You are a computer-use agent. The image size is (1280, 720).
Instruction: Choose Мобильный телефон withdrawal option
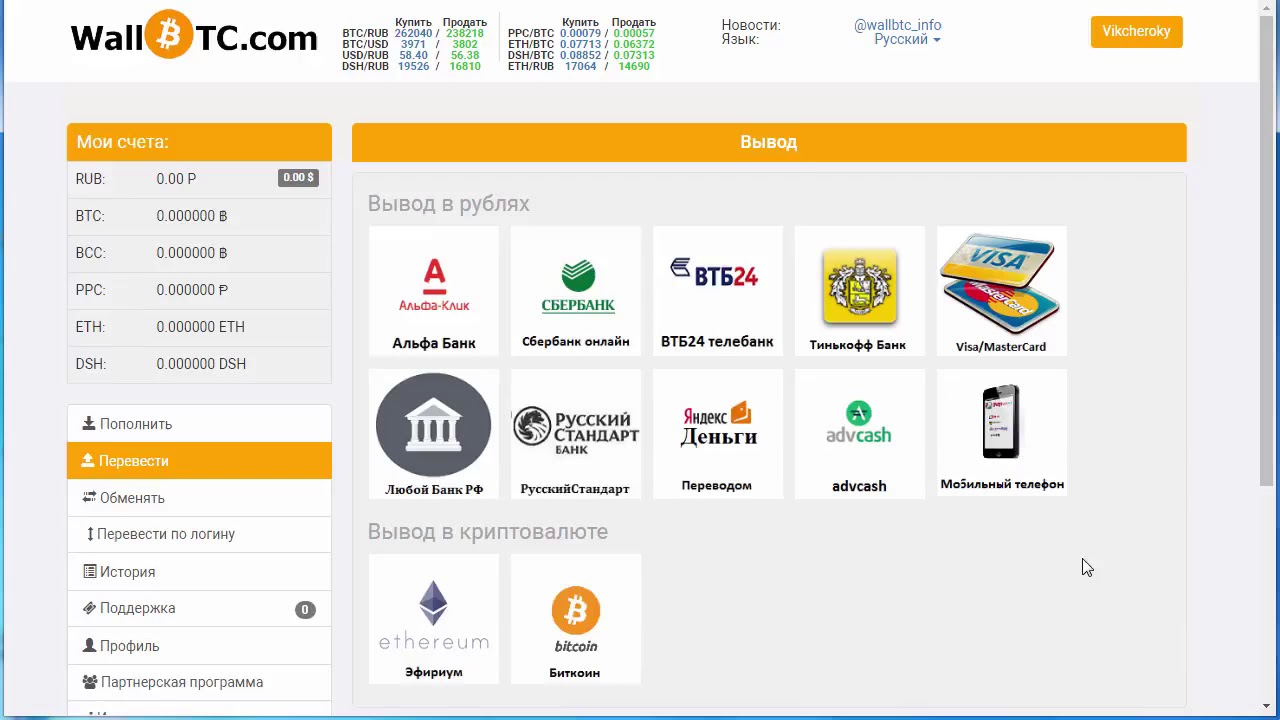1001,434
